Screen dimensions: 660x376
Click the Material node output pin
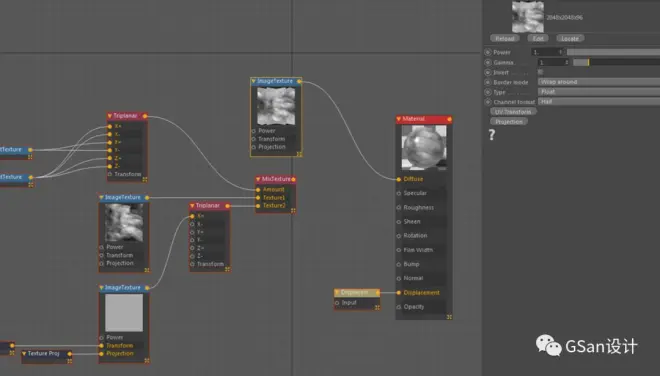449,120
